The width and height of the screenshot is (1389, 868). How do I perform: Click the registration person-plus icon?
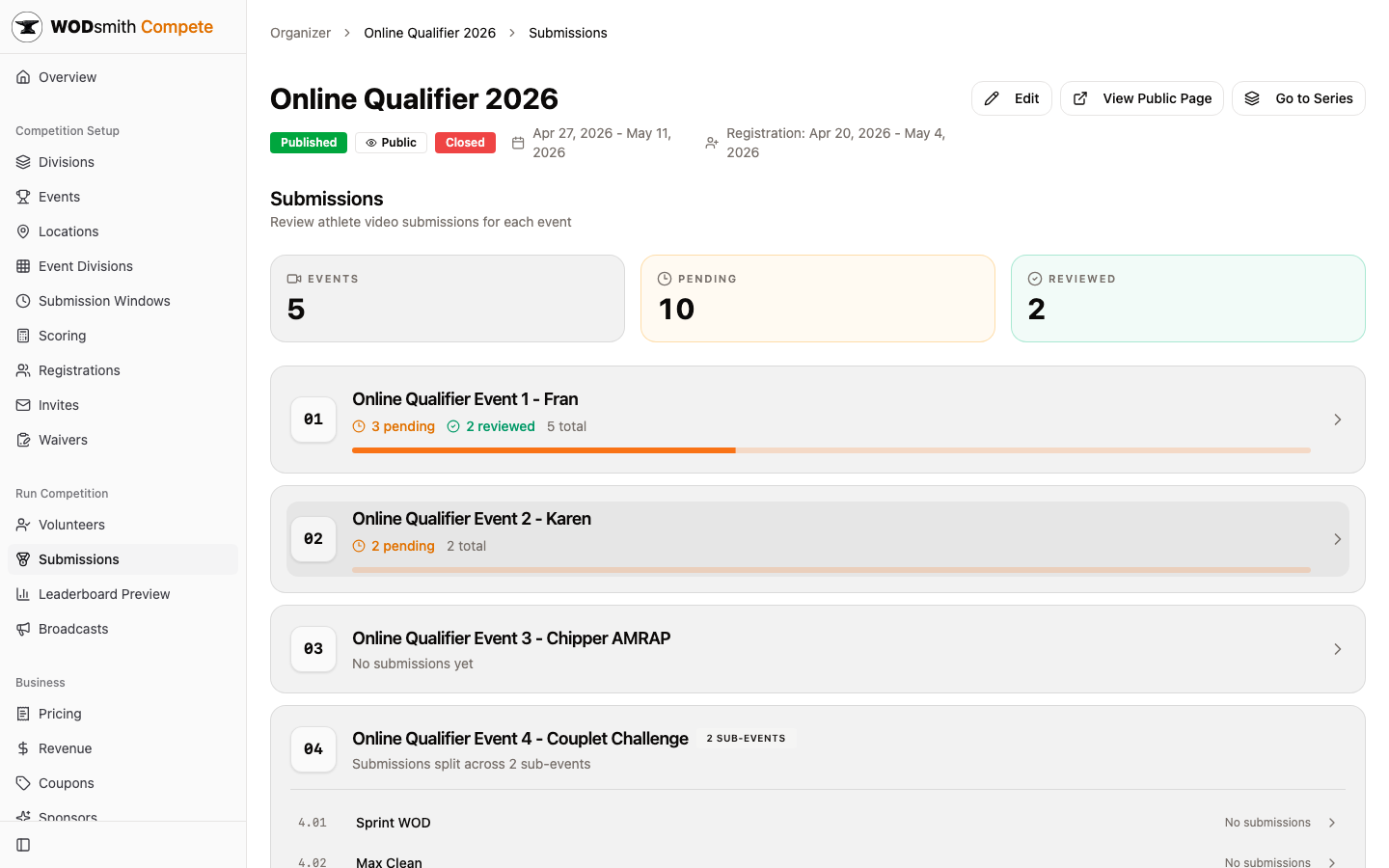[x=712, y=143]
